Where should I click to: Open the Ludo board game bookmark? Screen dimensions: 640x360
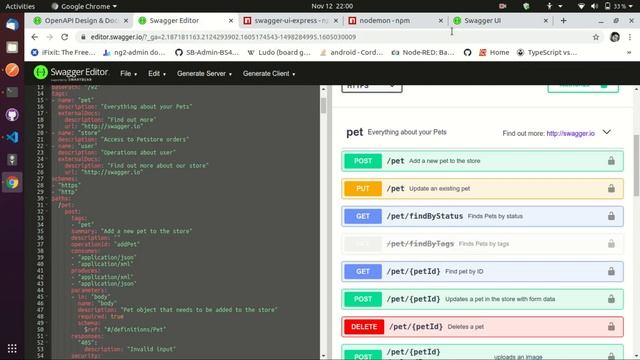pos(279,52)
